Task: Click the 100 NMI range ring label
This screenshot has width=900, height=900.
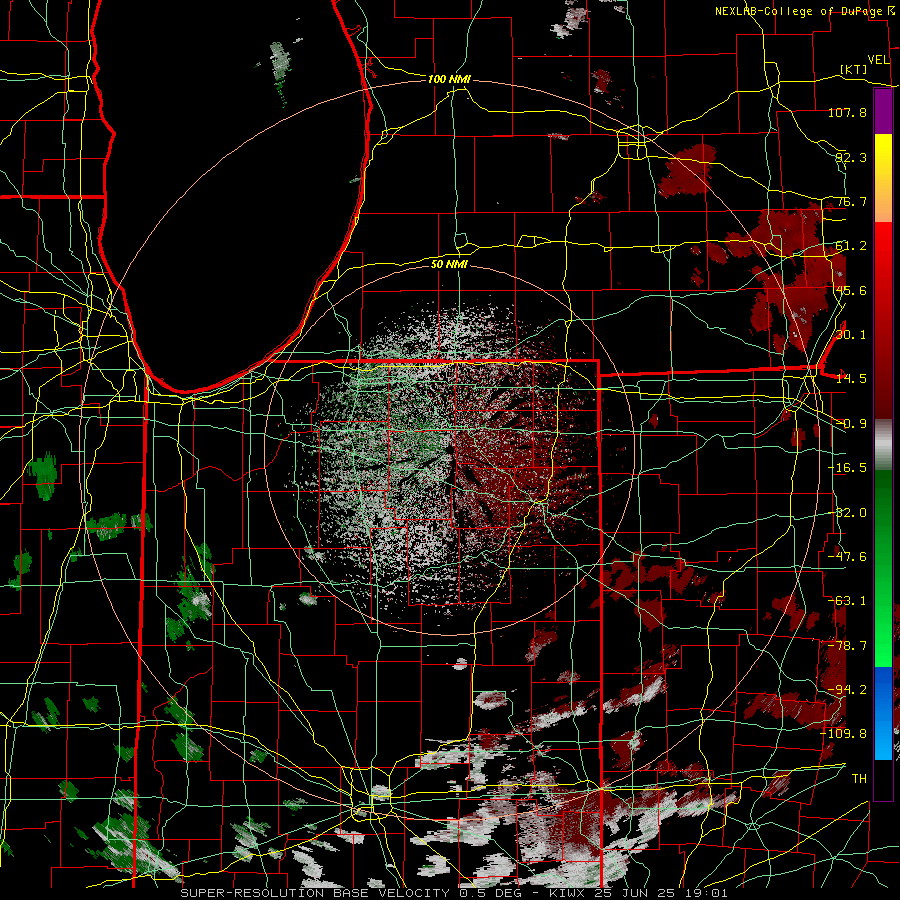Action: point(449,79)
